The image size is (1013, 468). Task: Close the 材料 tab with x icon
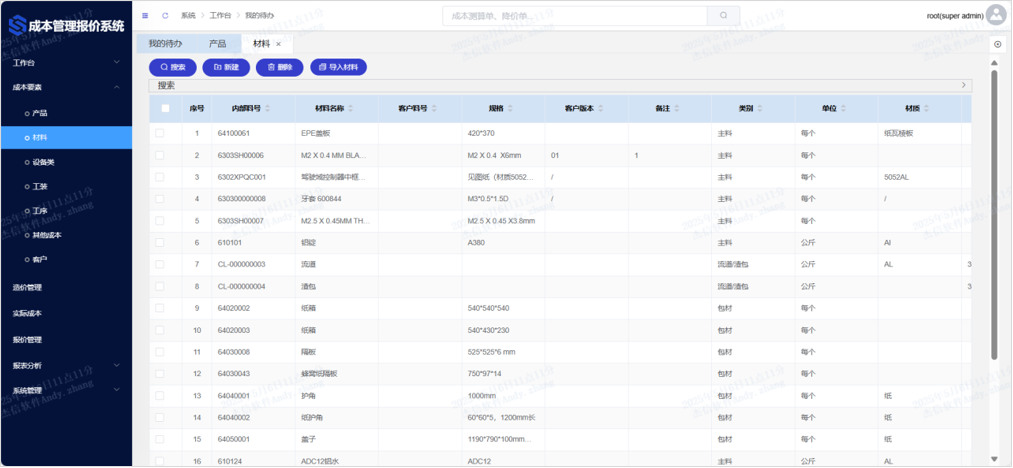[279, 44]
